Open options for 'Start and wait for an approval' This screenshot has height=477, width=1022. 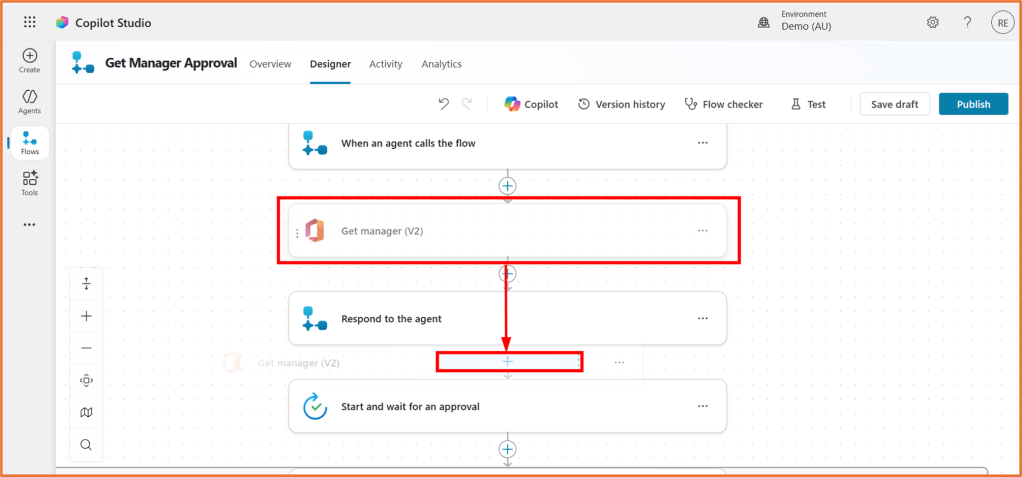[703, 406]
